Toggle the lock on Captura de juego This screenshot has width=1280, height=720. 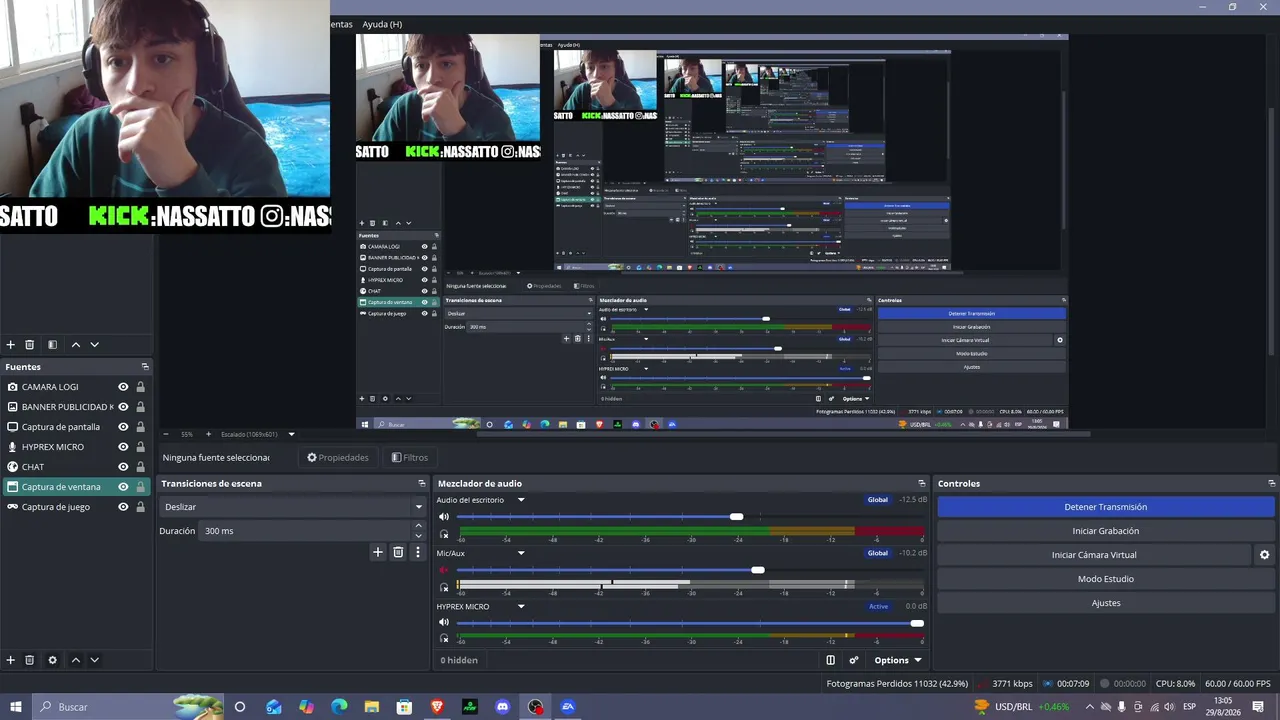click(x=140, y=507)
